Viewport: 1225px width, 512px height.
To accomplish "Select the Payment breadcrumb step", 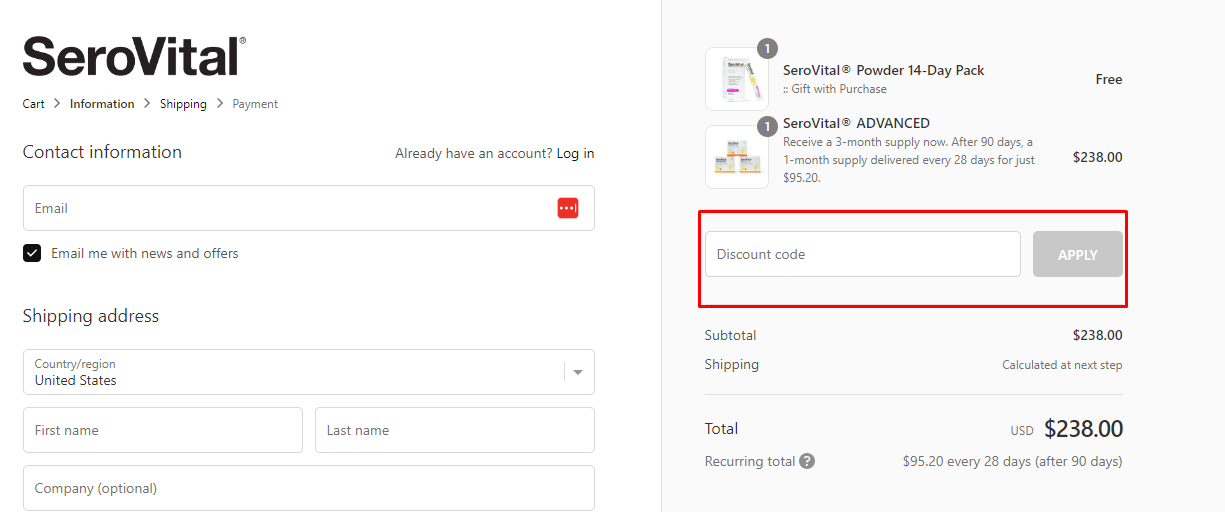I will (x=255, y=104).
